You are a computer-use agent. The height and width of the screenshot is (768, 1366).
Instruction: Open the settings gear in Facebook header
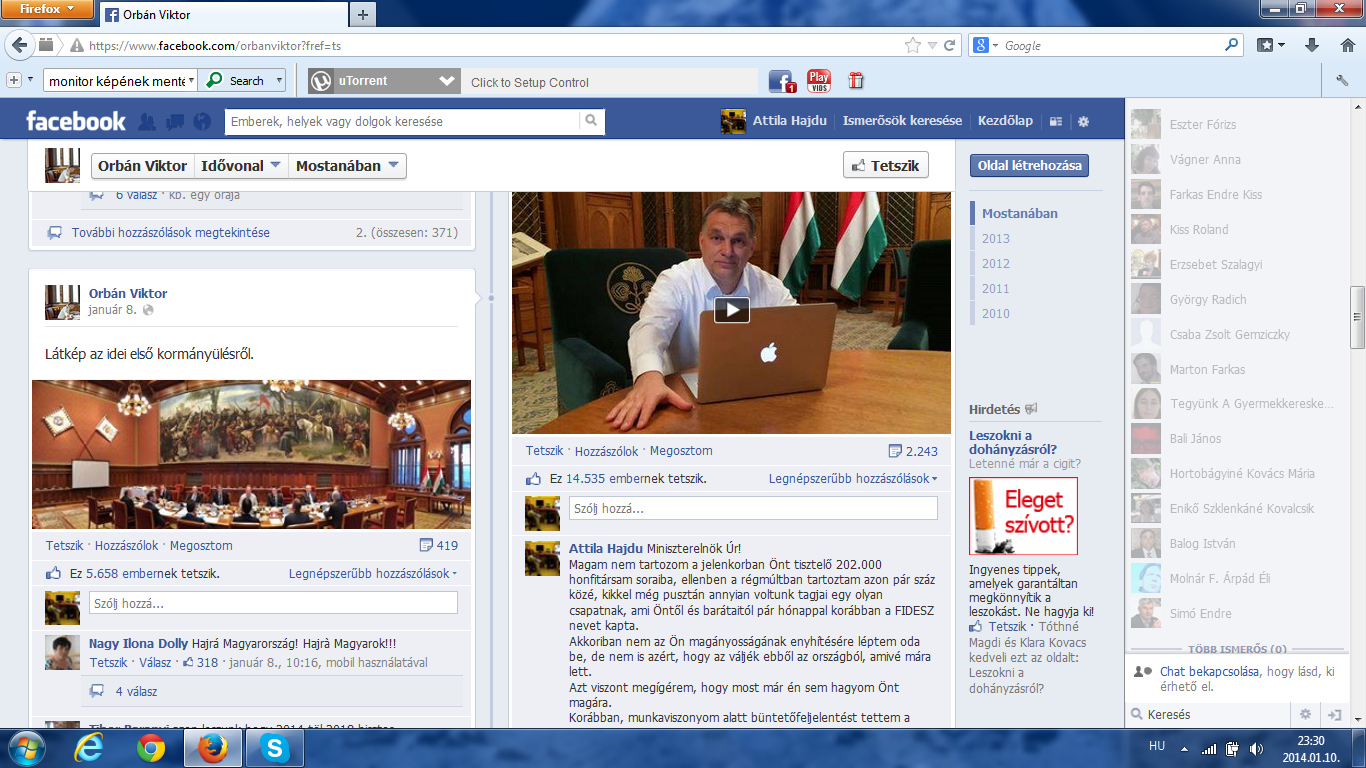pyautogui.click(x=1083, y=121)
